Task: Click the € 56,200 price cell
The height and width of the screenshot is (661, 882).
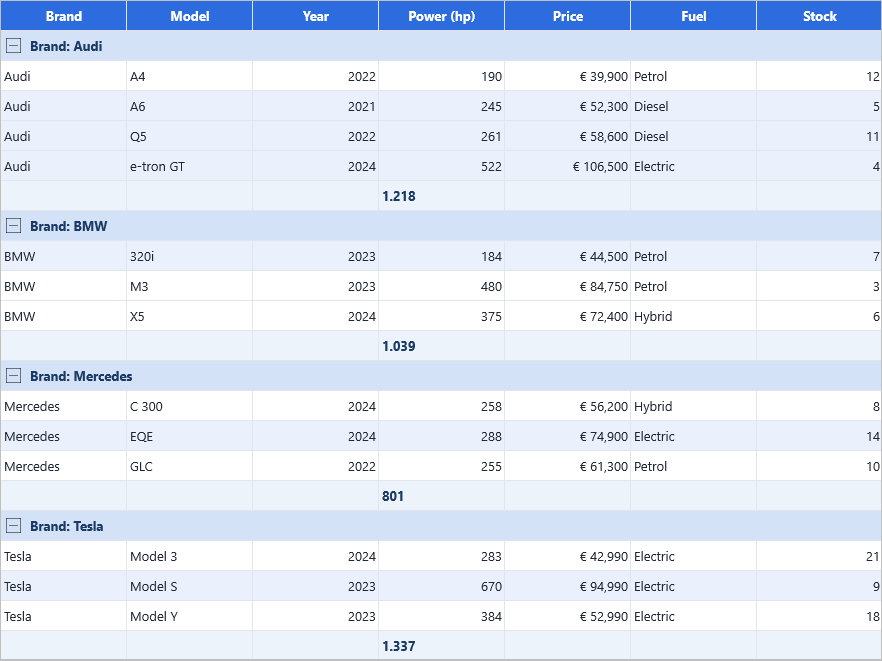Action: [x=568, y=406]
